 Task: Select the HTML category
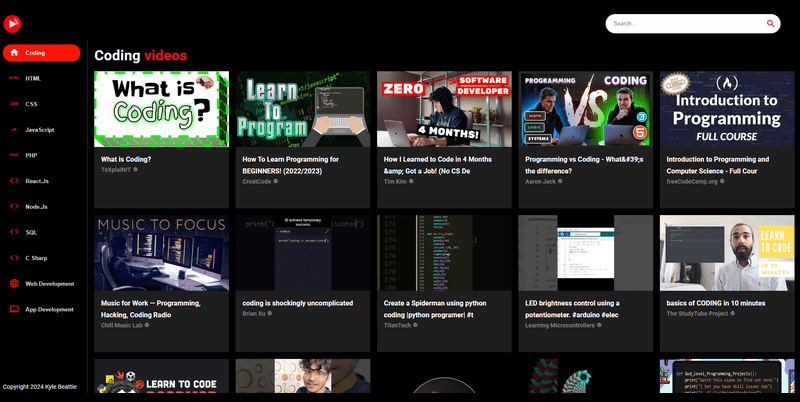pyautogui.click(x=41, y=78)
